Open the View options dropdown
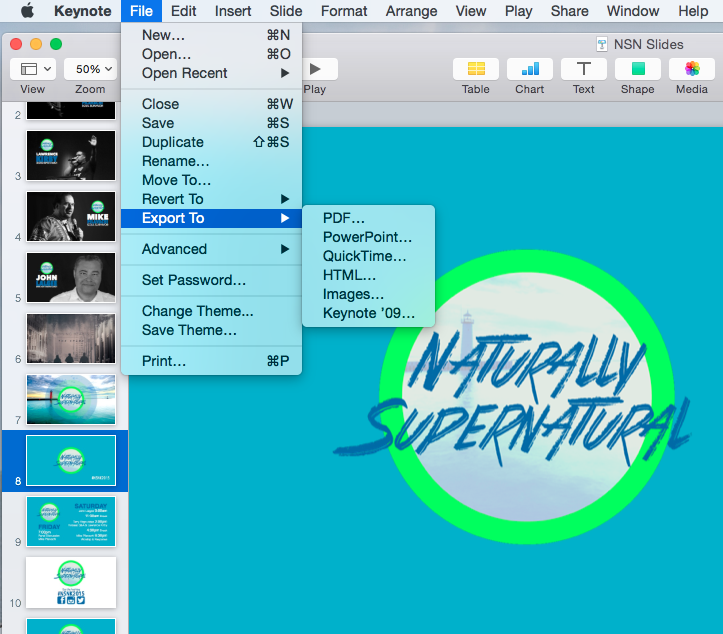The image size is (723, 634). point(33,69)
